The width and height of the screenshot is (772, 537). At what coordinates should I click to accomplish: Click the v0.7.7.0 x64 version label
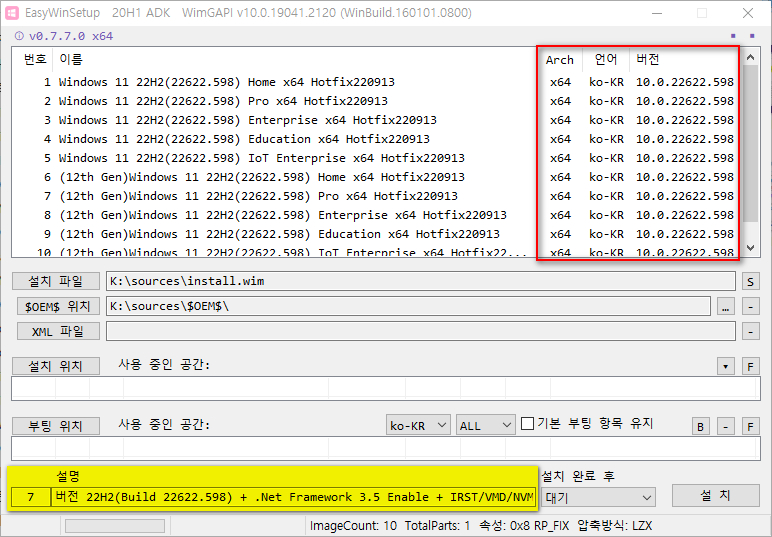point(71,36)
